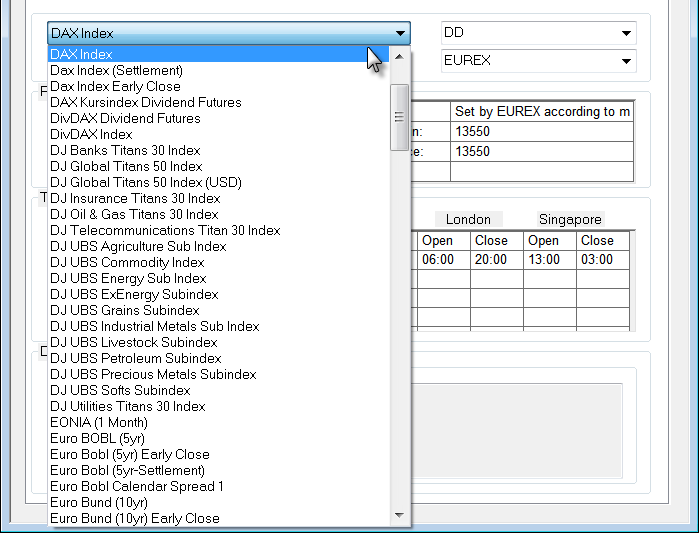Click the London open time cell 06:00
Screen dimensions: 699x533
[x=437, y=259]
